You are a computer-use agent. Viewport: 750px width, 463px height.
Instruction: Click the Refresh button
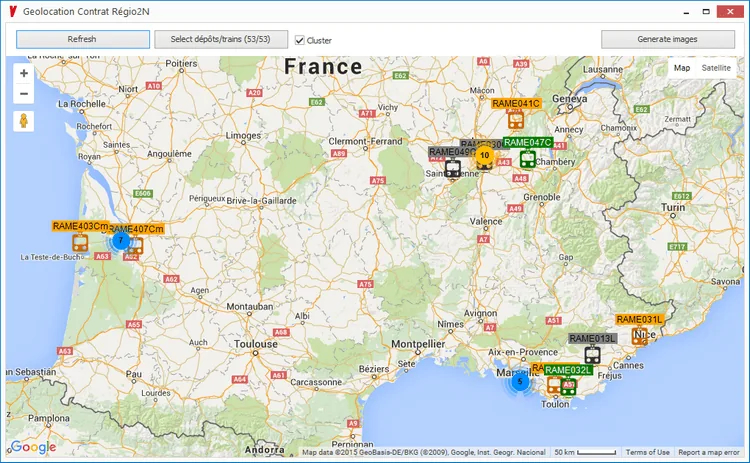pos(83,39)
